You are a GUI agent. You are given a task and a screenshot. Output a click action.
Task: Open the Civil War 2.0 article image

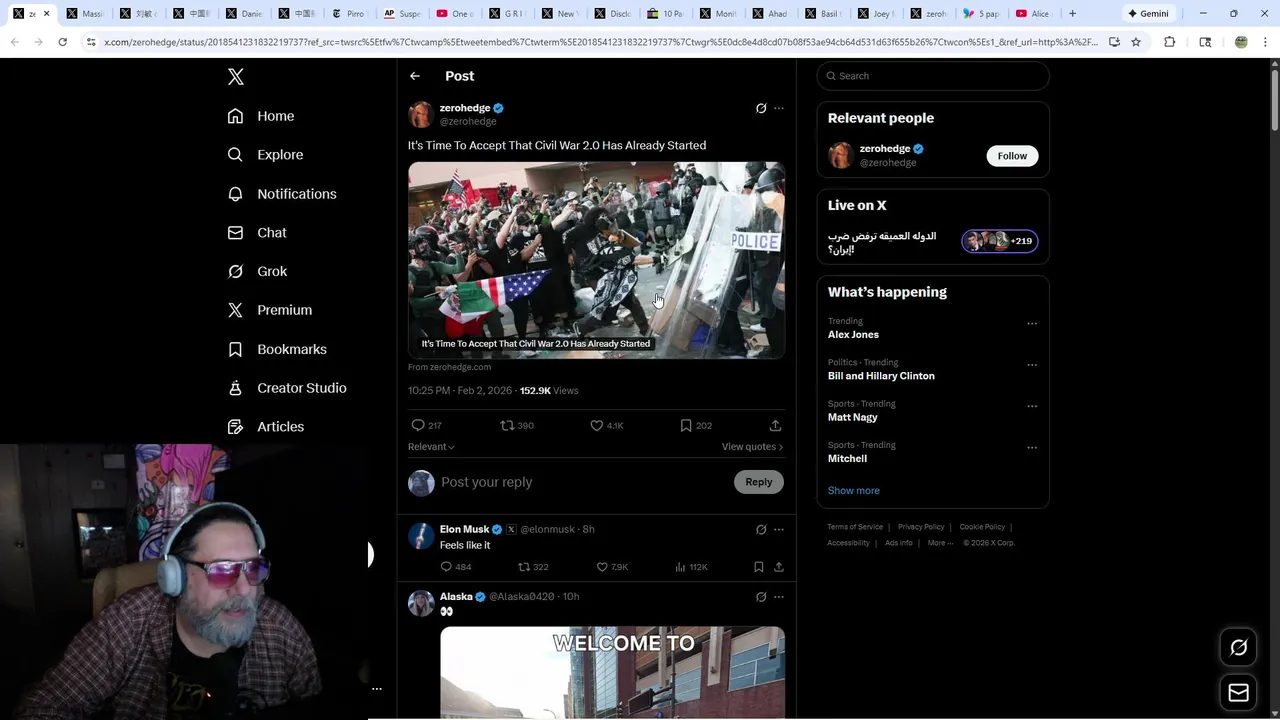[x=596, y=260]
